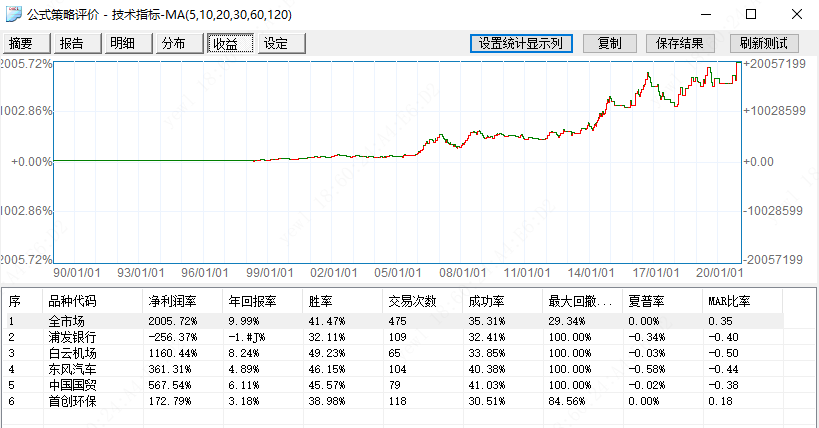Viewport: 819px width, 428px height.
Task: Click the 最大回撤 column header
Action: tap(582, 301)
